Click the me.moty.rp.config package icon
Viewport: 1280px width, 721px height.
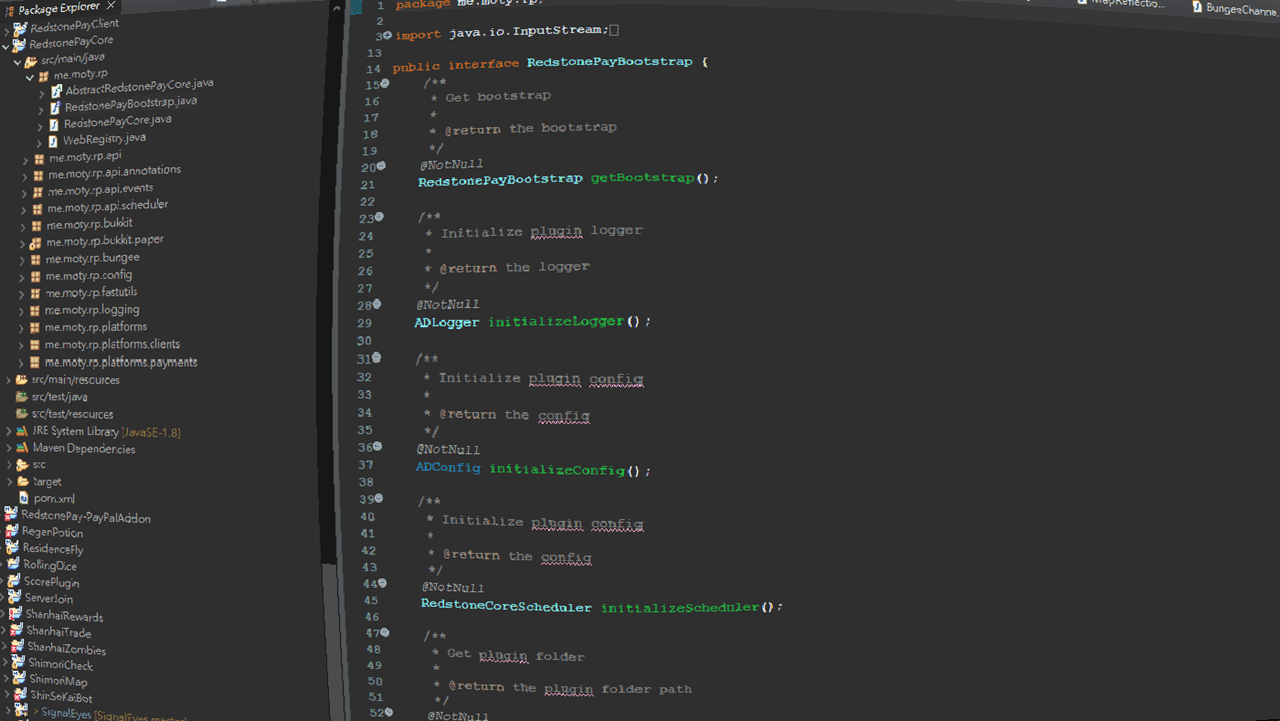(x=35, y=277)
